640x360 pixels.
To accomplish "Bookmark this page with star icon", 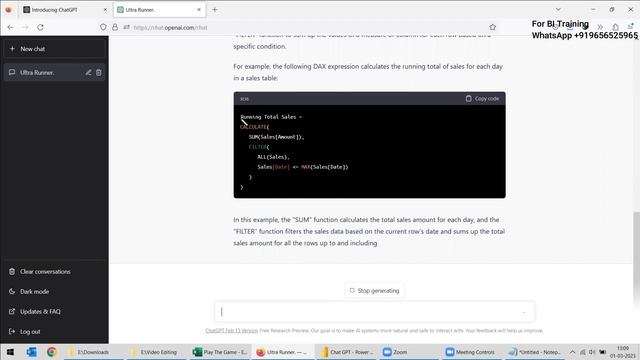I will click(493, 27).
